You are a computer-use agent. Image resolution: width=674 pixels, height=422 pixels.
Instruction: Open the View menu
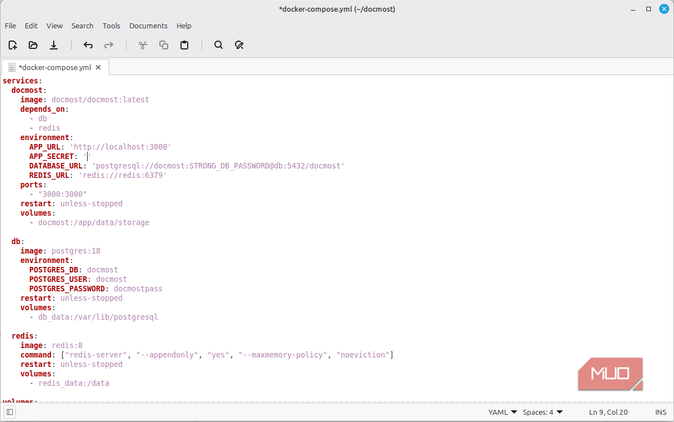[55, 26]
